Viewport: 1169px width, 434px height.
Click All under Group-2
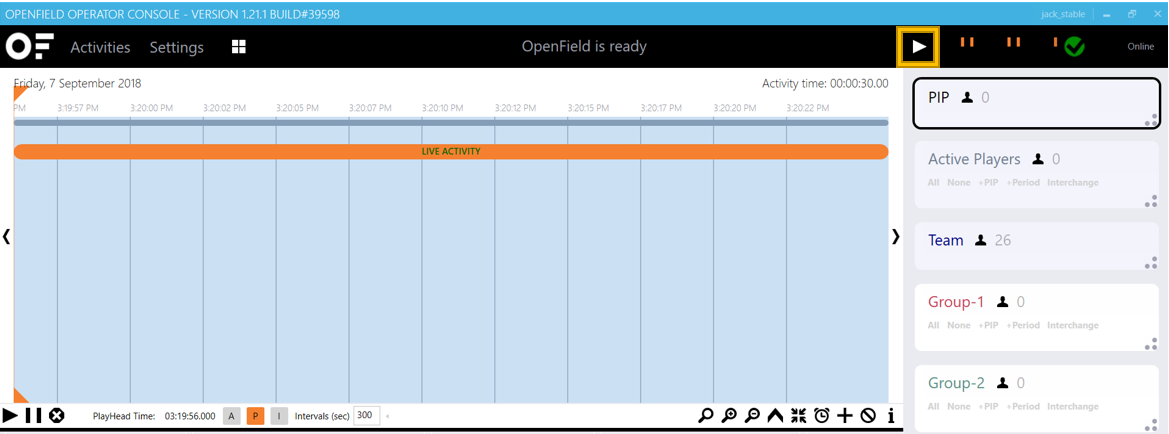pos(933,406)
